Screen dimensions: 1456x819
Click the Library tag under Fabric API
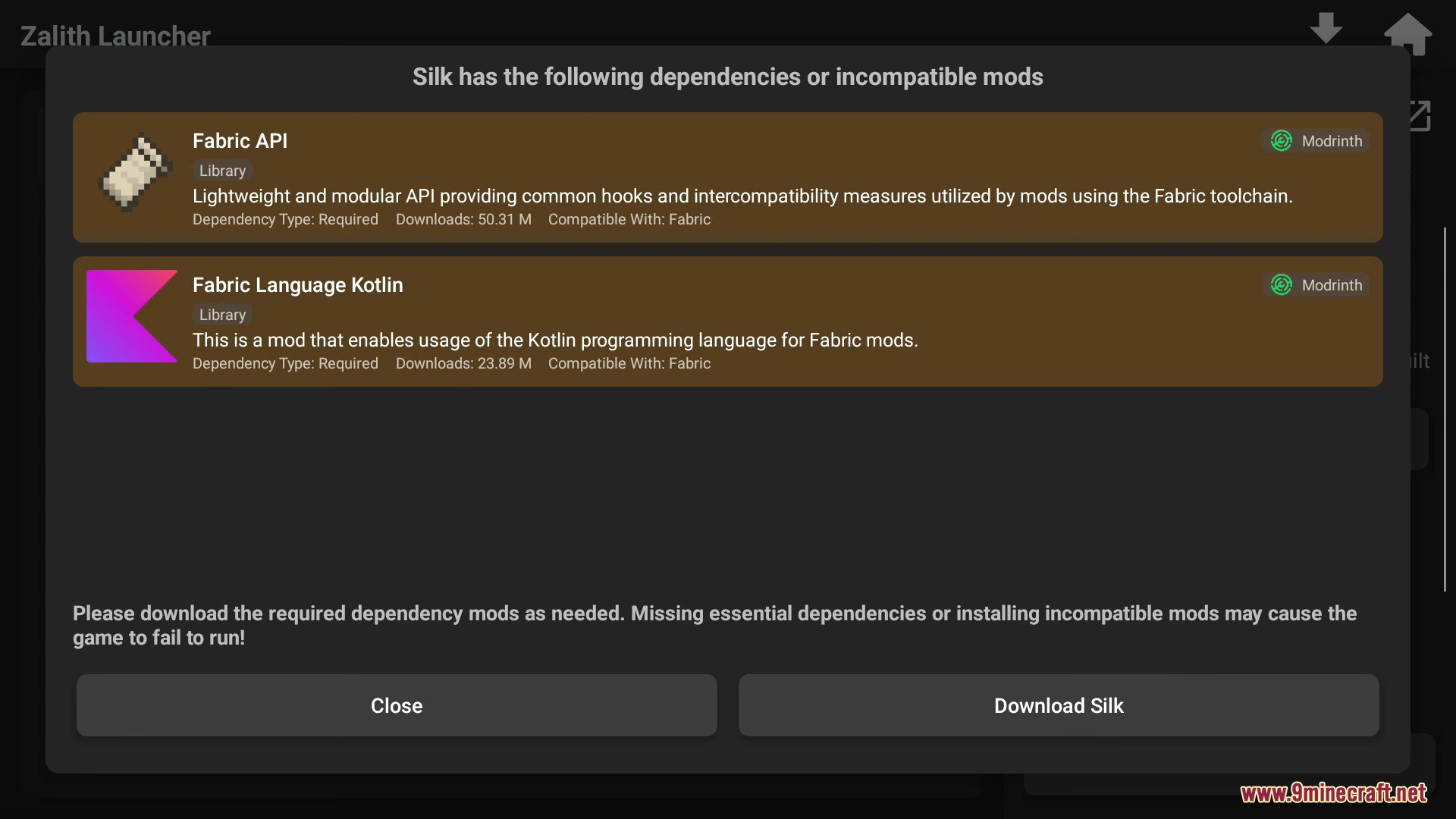point(222,171)
